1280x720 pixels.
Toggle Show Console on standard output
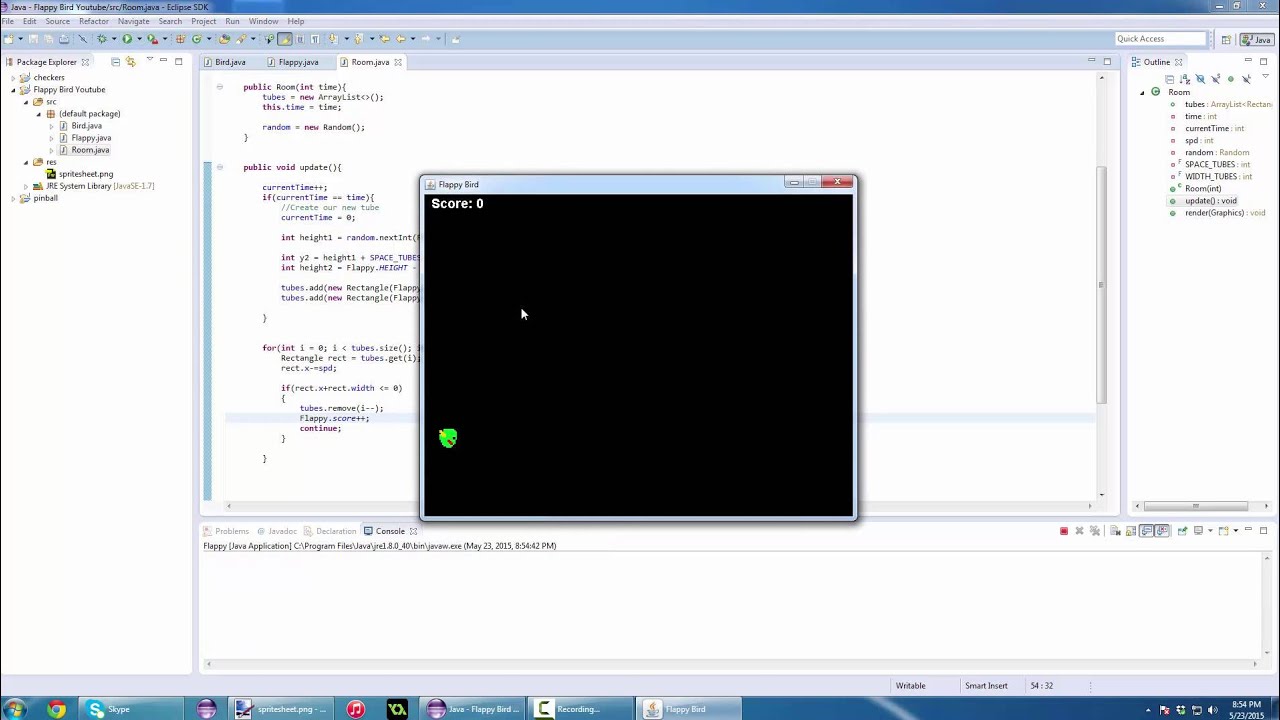pyautogui.click(x=1147, y=531)
